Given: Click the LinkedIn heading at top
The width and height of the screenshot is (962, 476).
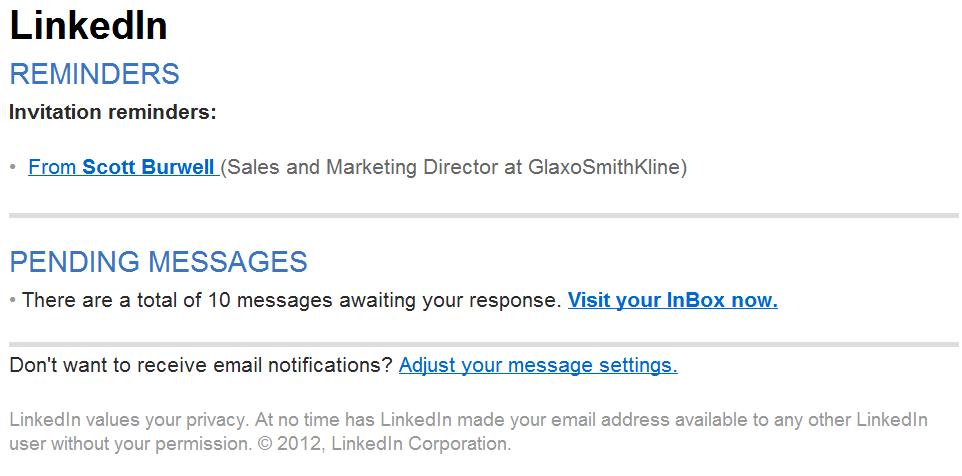Looking at the screenshot, I should click(x=88, y=26).
